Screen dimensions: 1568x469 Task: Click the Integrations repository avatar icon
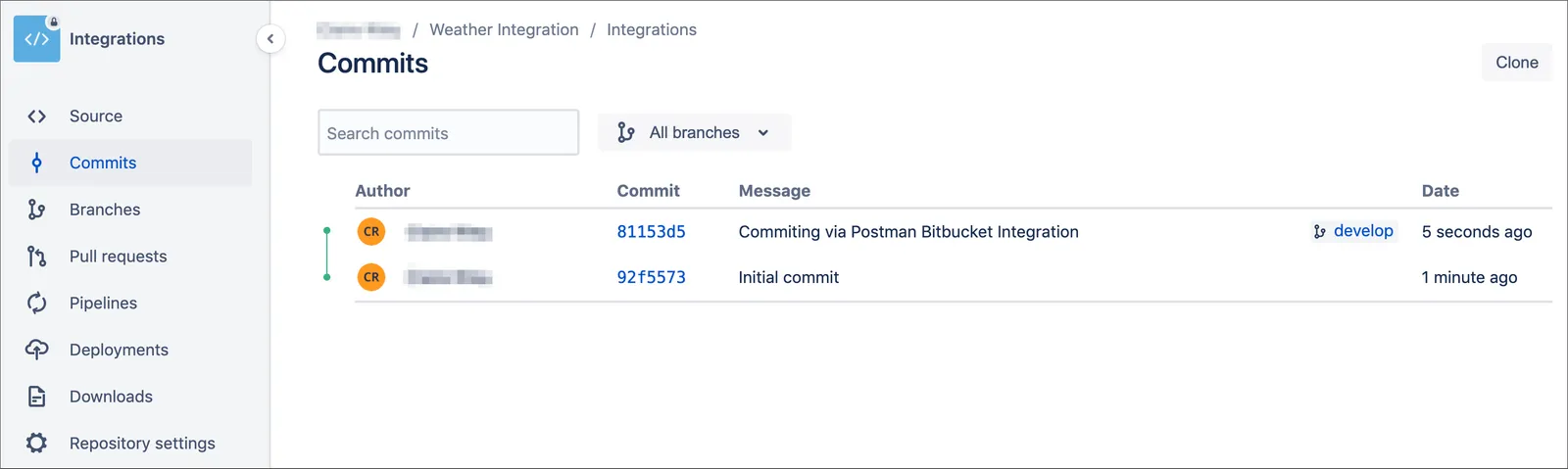(x=36, y=39)
